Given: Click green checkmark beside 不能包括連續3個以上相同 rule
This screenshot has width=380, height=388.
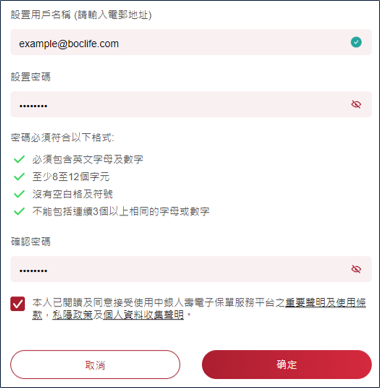Looking at the screenshot, I should [19, 211].
